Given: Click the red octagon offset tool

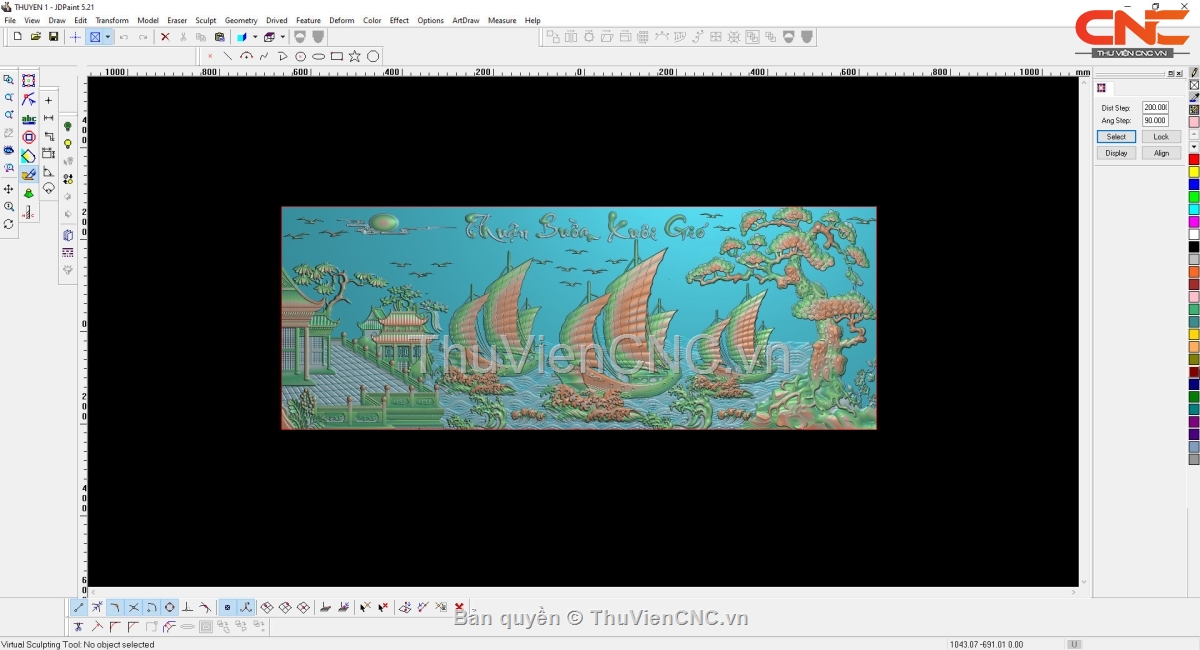Looking at the screenshot, I should pyautogui.click(x=29, y=137).
